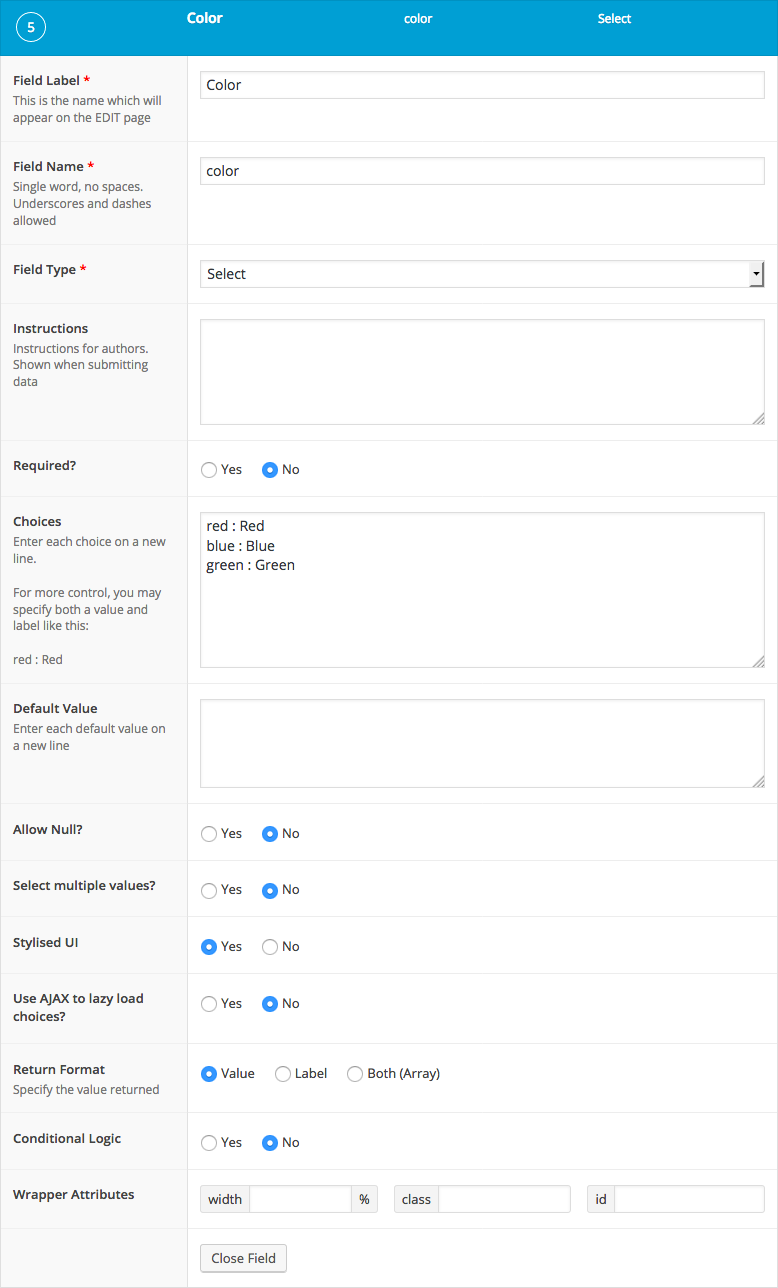Click the Select label in the header bar
The width and height of the screenshot is (778, 1288).
point(614,18)
